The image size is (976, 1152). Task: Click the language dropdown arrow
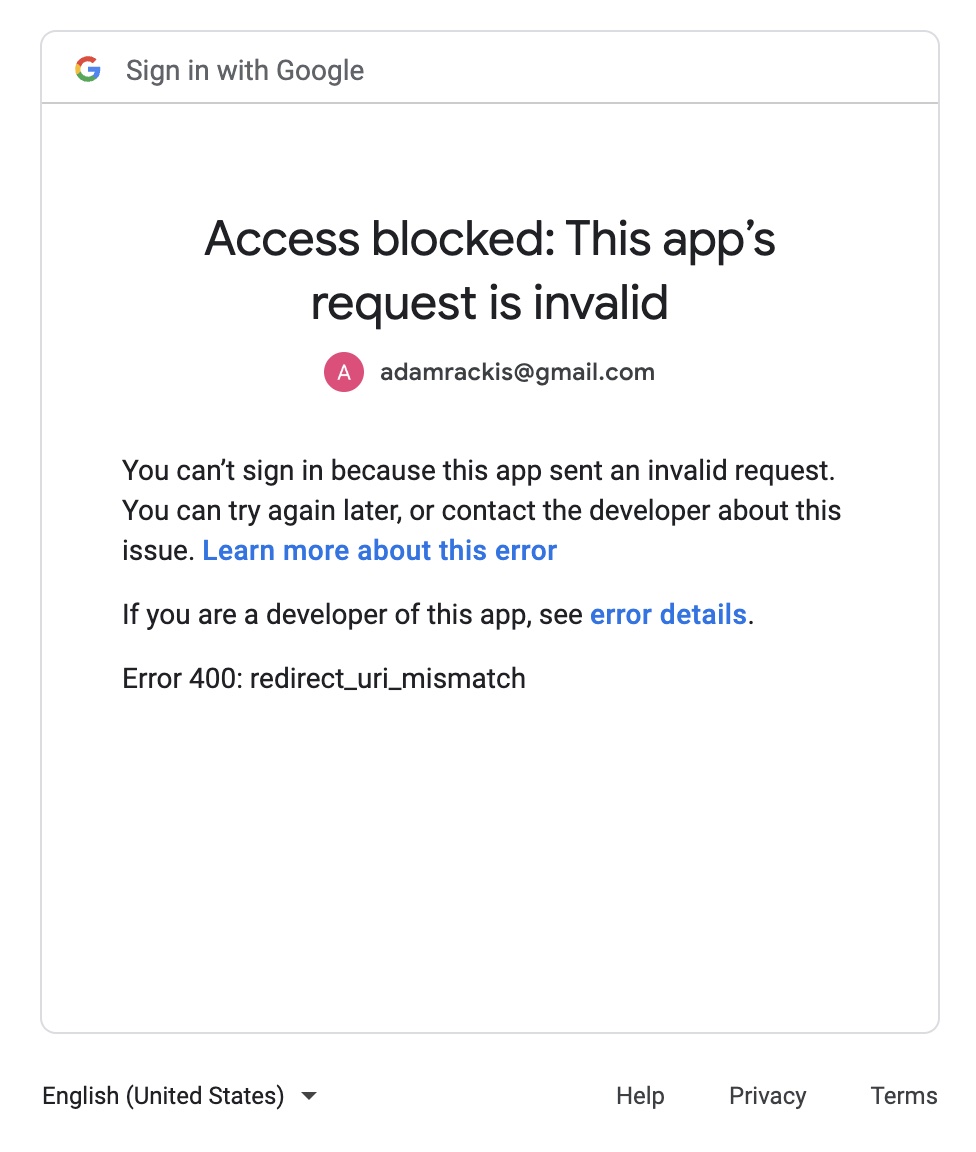(309, 1096)
